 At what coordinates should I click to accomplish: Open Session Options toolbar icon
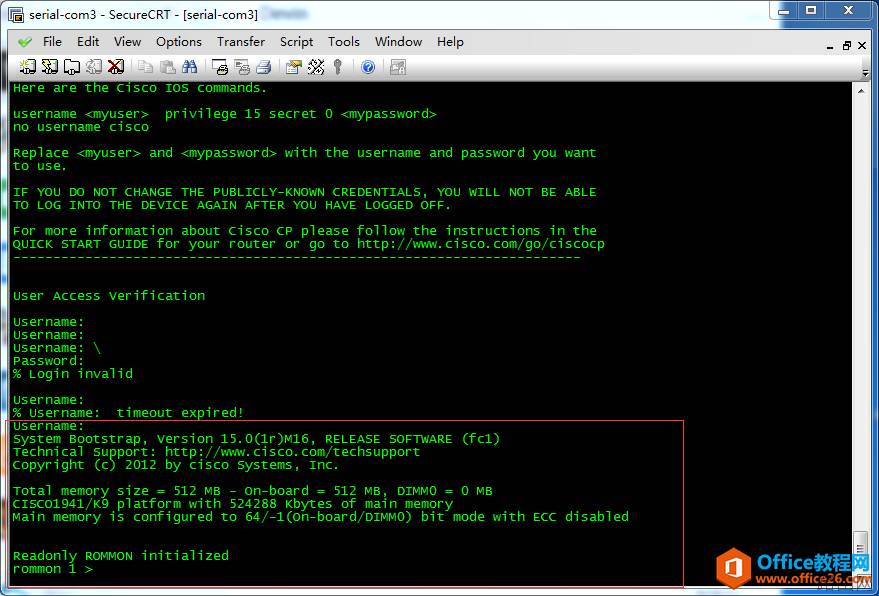[294, 67]
